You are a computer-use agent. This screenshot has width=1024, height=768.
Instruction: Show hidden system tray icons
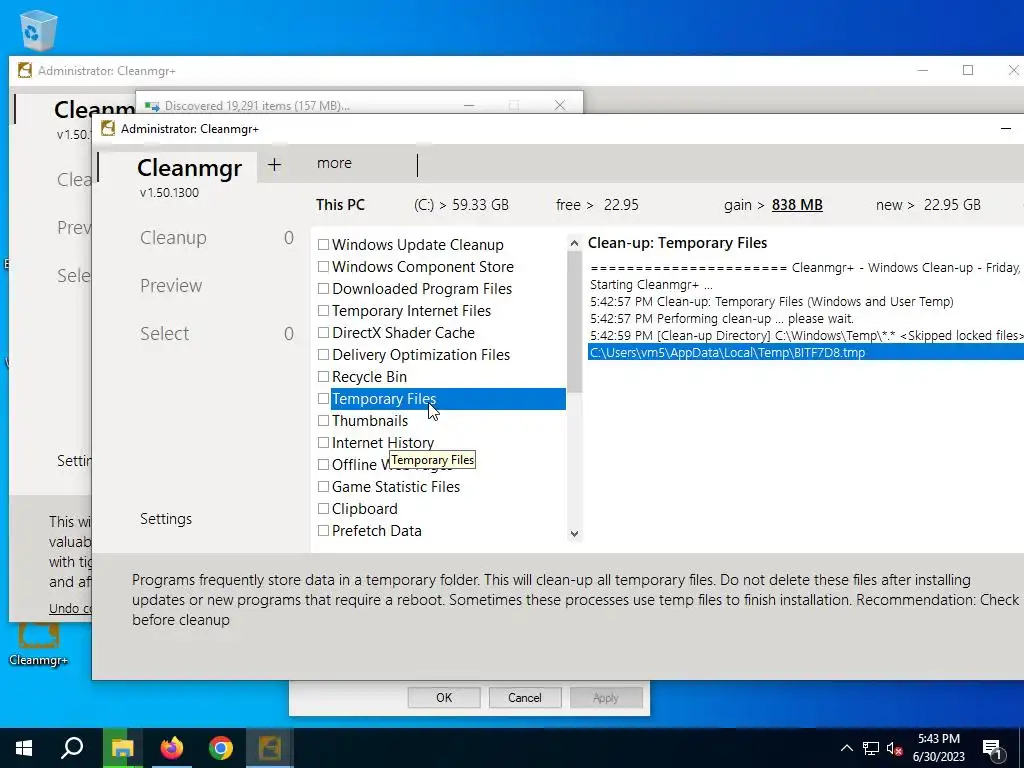[846, 748]
